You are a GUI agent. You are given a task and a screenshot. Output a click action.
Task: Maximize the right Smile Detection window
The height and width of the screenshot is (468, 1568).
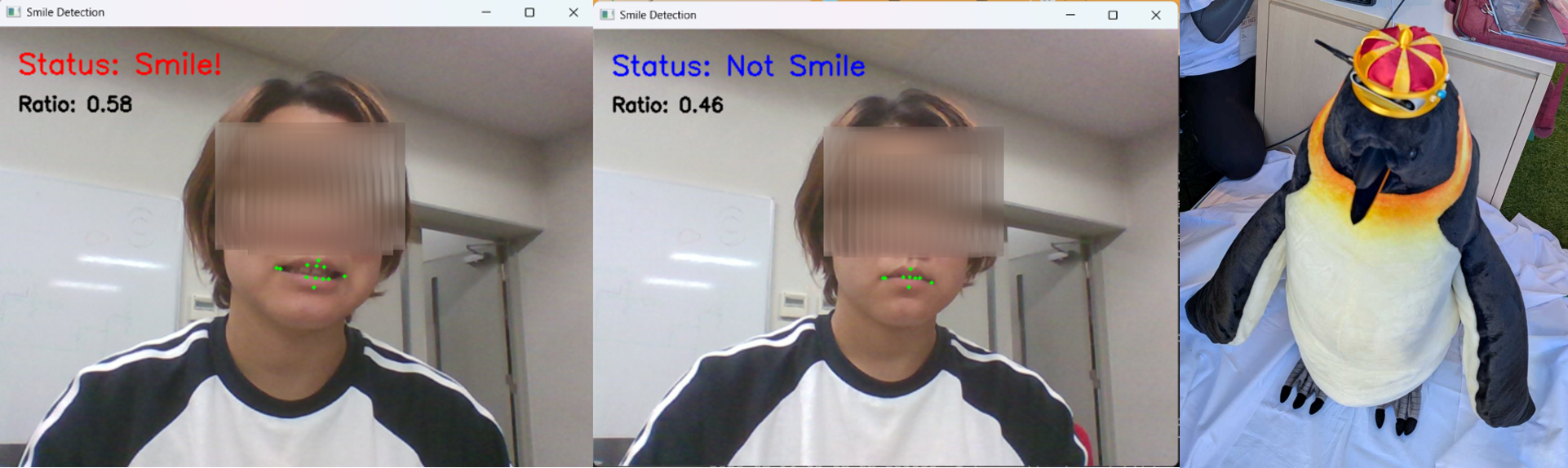tap(1113, 15)
